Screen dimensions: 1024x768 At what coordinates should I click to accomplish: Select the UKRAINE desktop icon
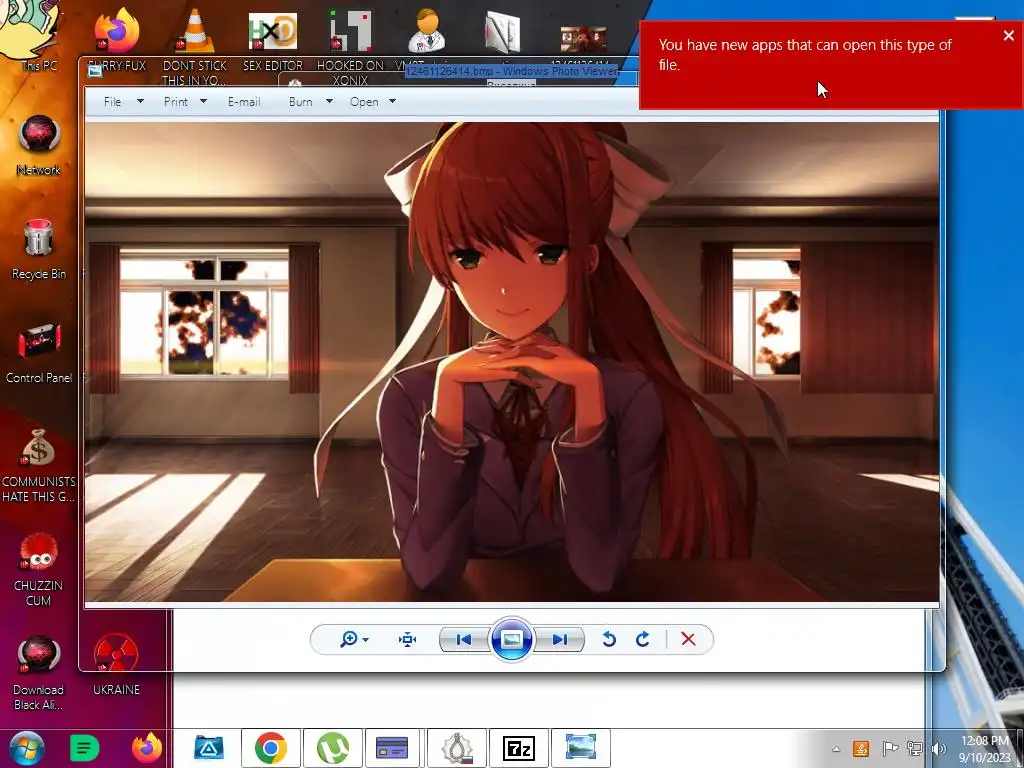116,665
